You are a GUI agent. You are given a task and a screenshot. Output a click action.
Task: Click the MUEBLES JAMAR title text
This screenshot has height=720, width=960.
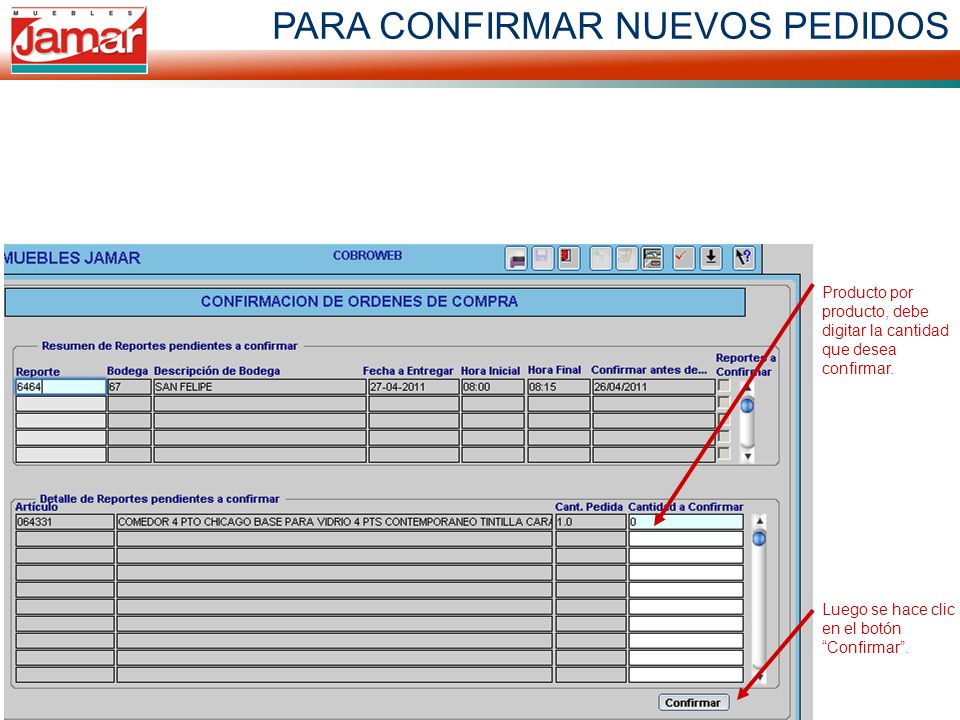pos(72,258)
